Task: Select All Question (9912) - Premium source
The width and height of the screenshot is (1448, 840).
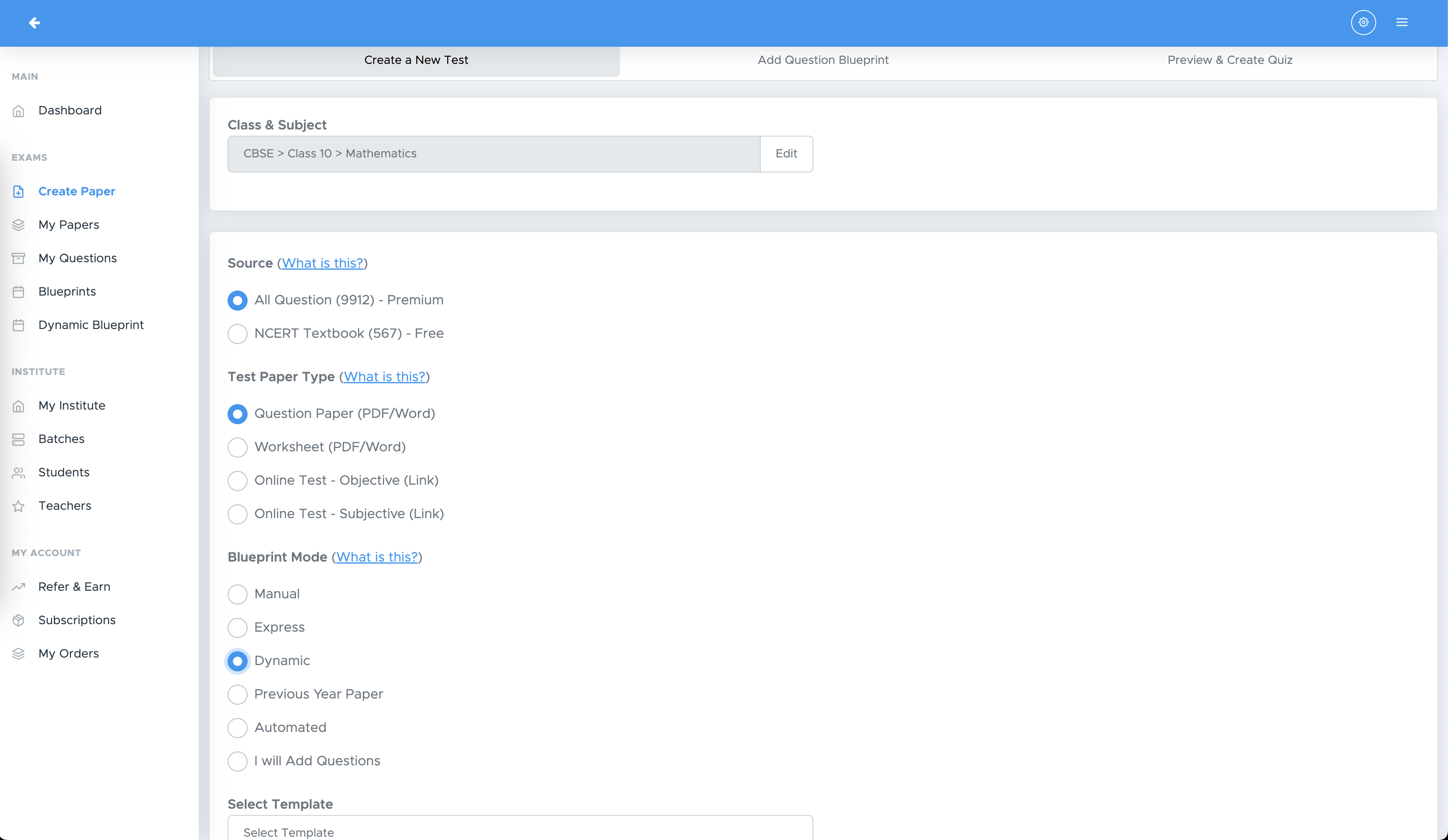Action: [237, 301]
